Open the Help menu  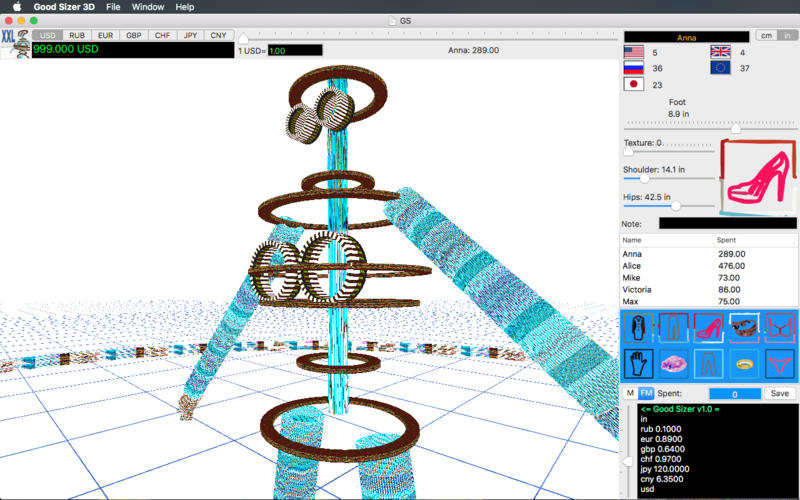[185, 7]
